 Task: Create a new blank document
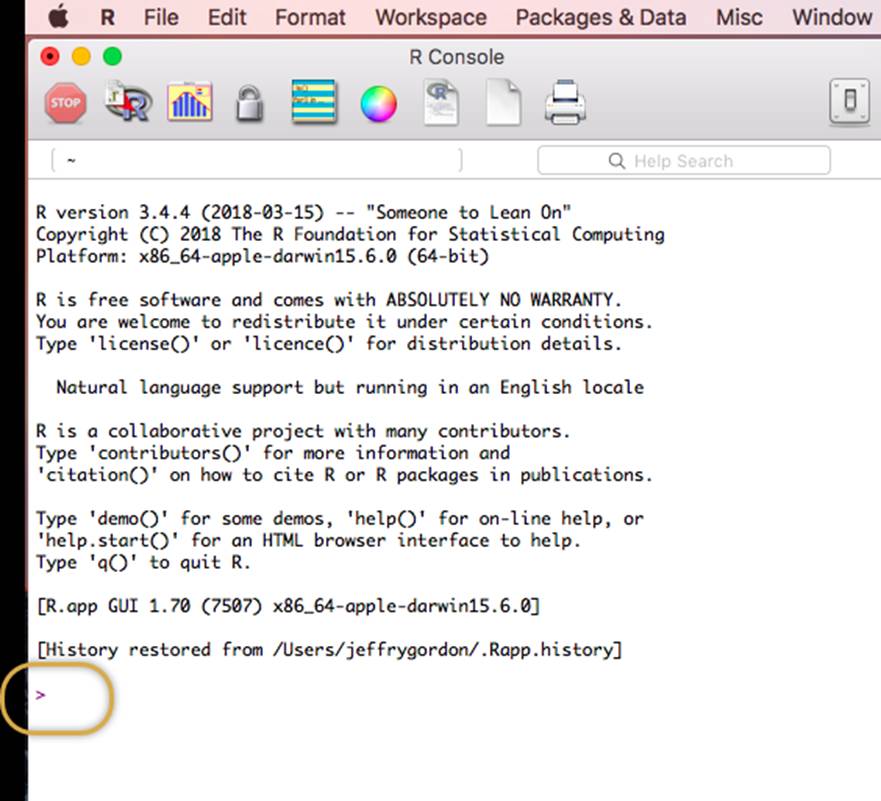pyautogui.click(x=503, y=104)
